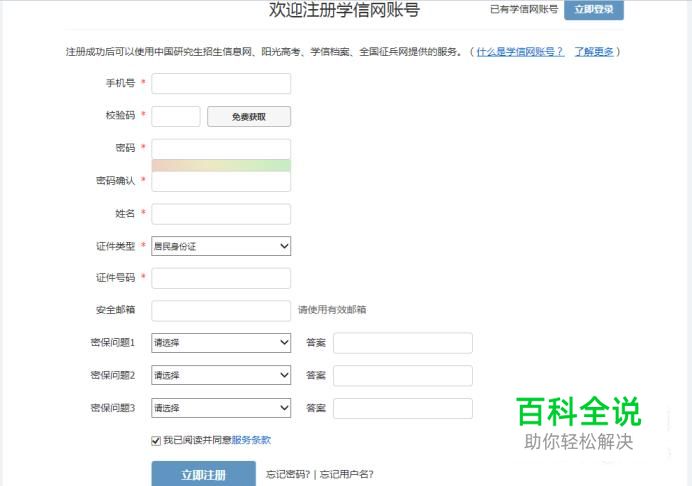The image size is (692, 486).
Task: Focus the 密码确认 confirm password field
Action: (x=221, y=181)
